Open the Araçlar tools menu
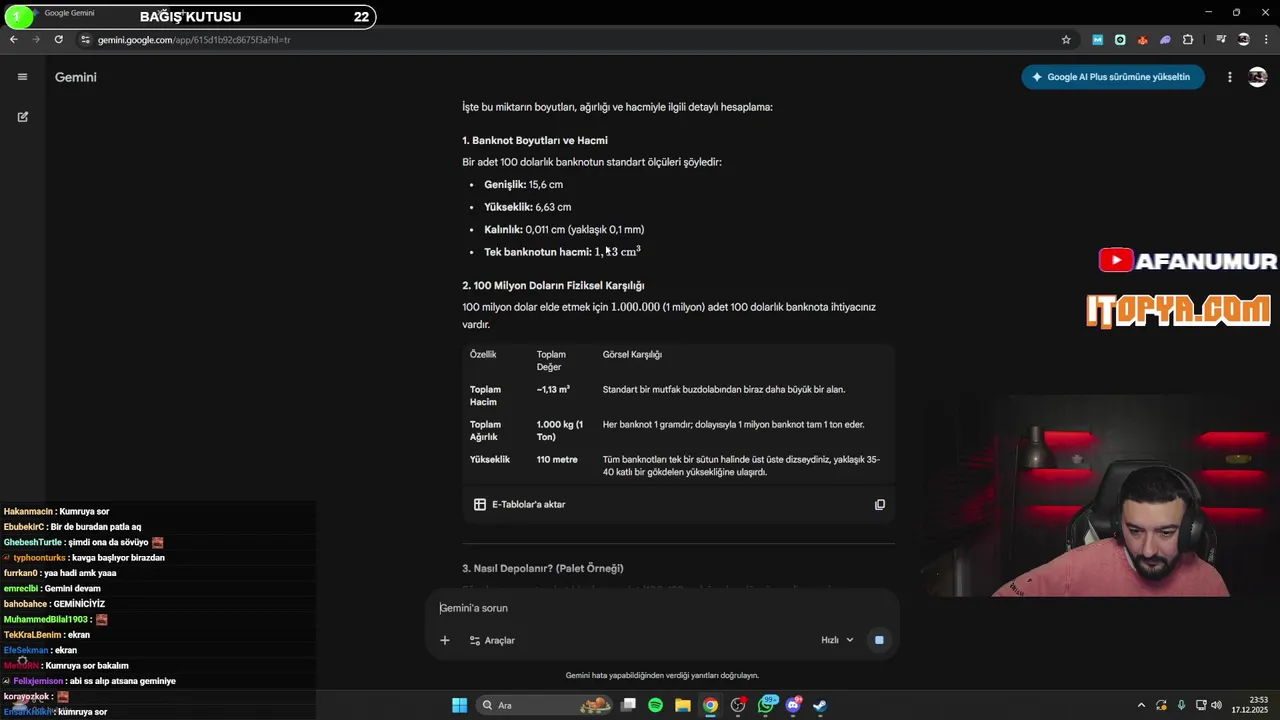Viewport: 1280px width, 720px height. (x=492, y=640)
